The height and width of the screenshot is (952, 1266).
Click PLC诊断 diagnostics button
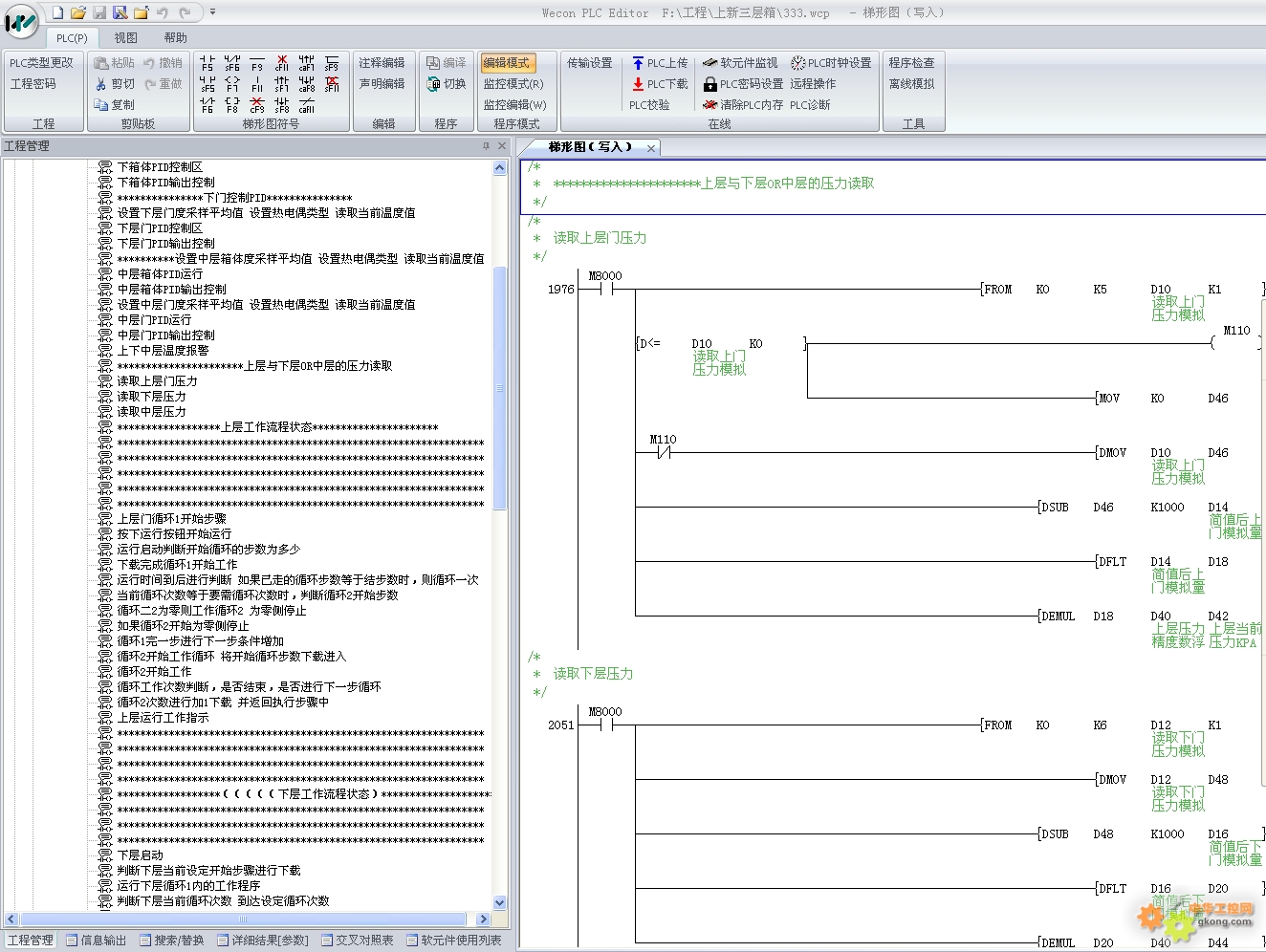(810, 105)
